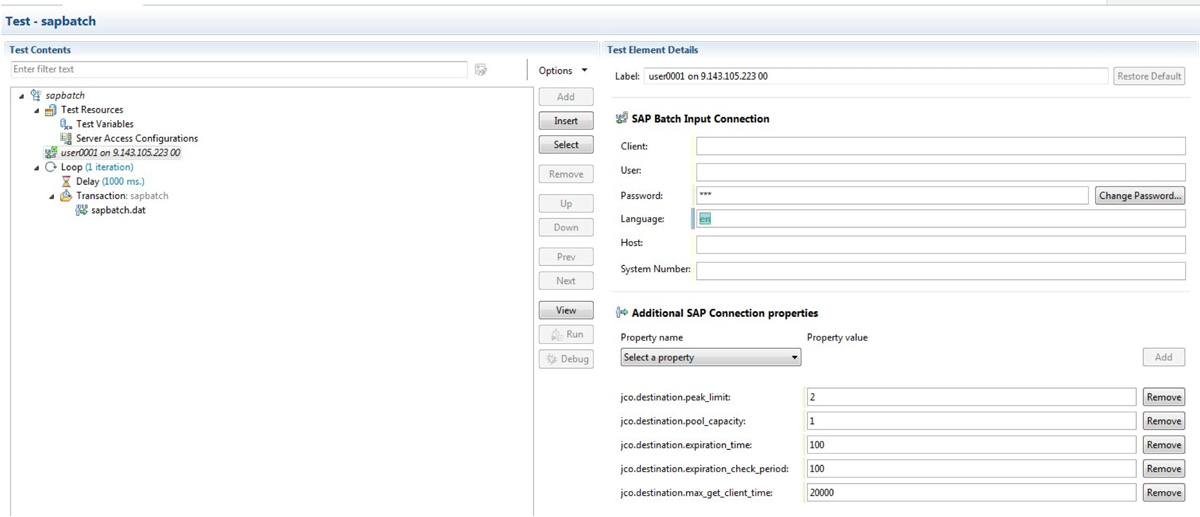Image resolution: width=1200 pixels, height=517 pixels.
Task: Click the Client input field
Action: coord(941,146)
